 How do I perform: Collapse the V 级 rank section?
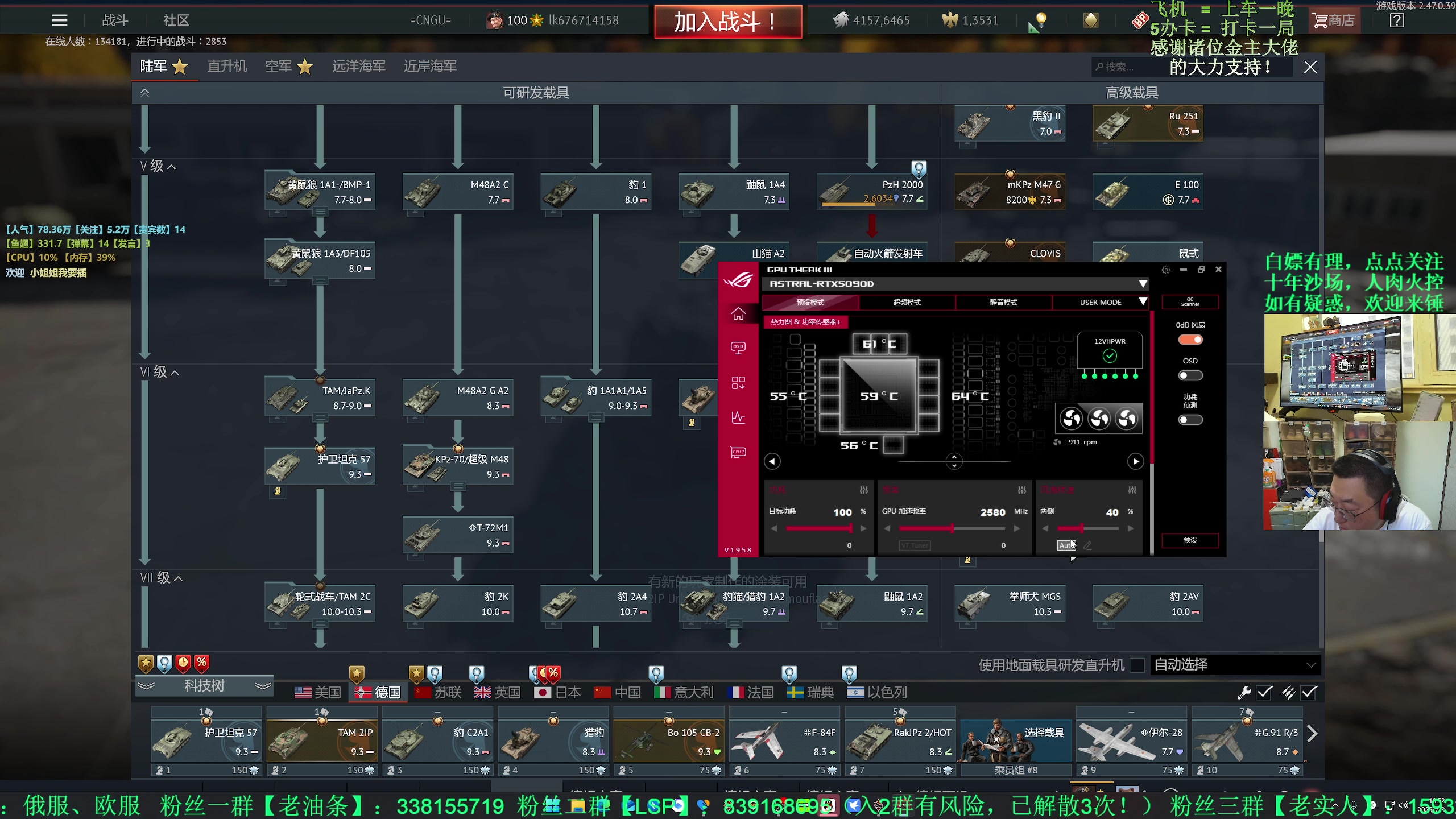[158, 166]
